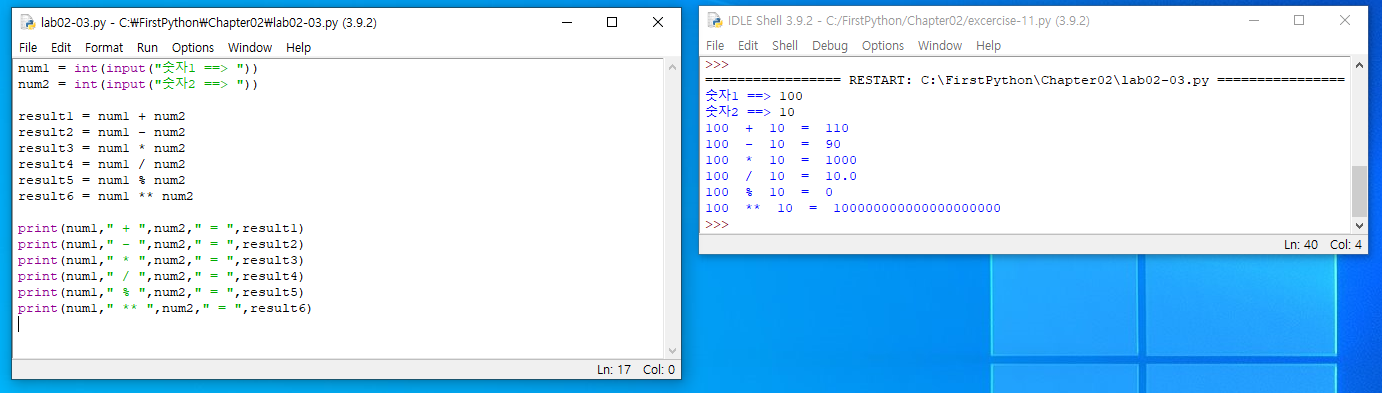The height and width of the screenshot is (393, 1382).
Task: Click the print line ending with result2
Action: (160, 244)
